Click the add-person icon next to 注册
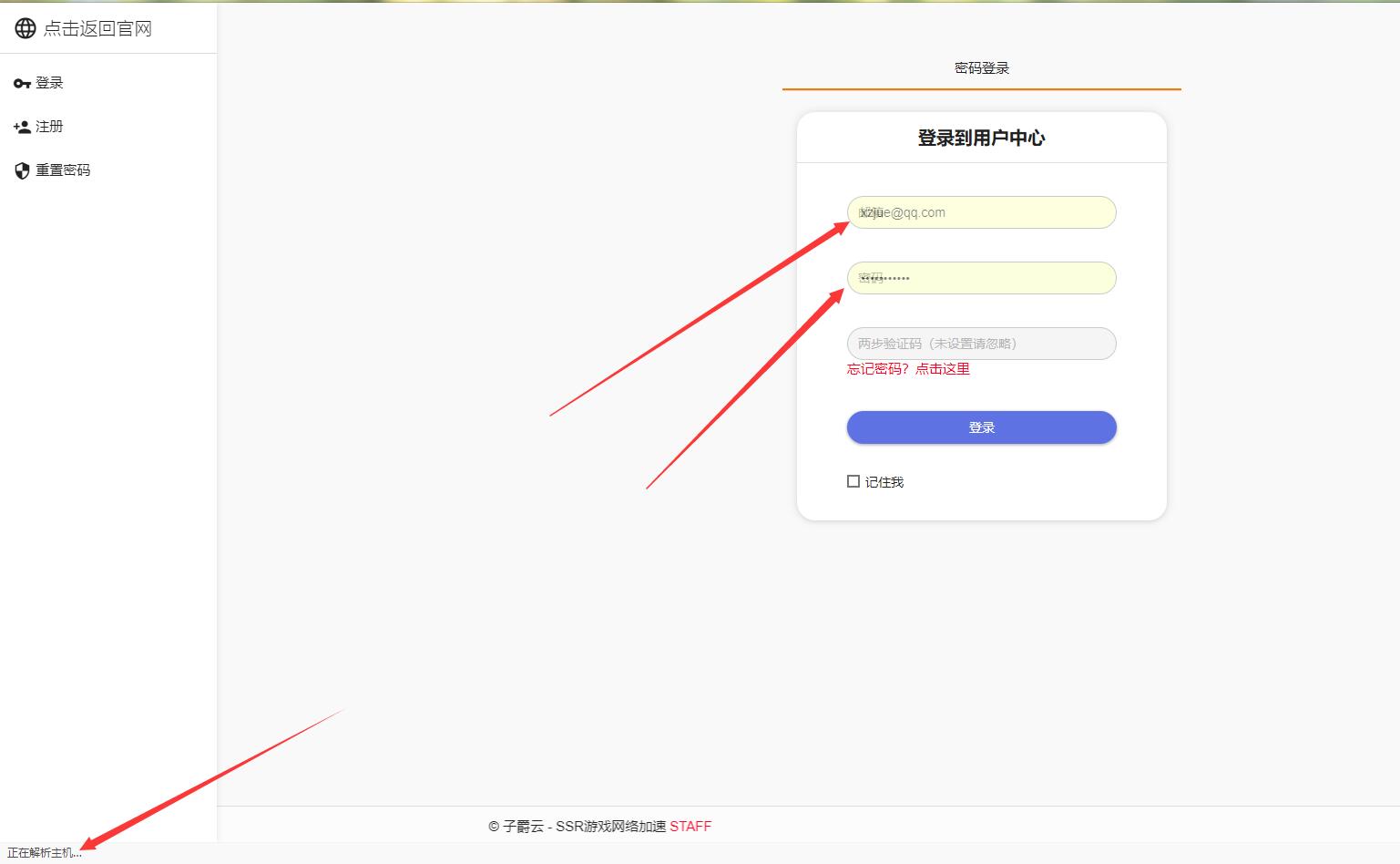This screenshot has height=864, width=1400. [22, 127]
